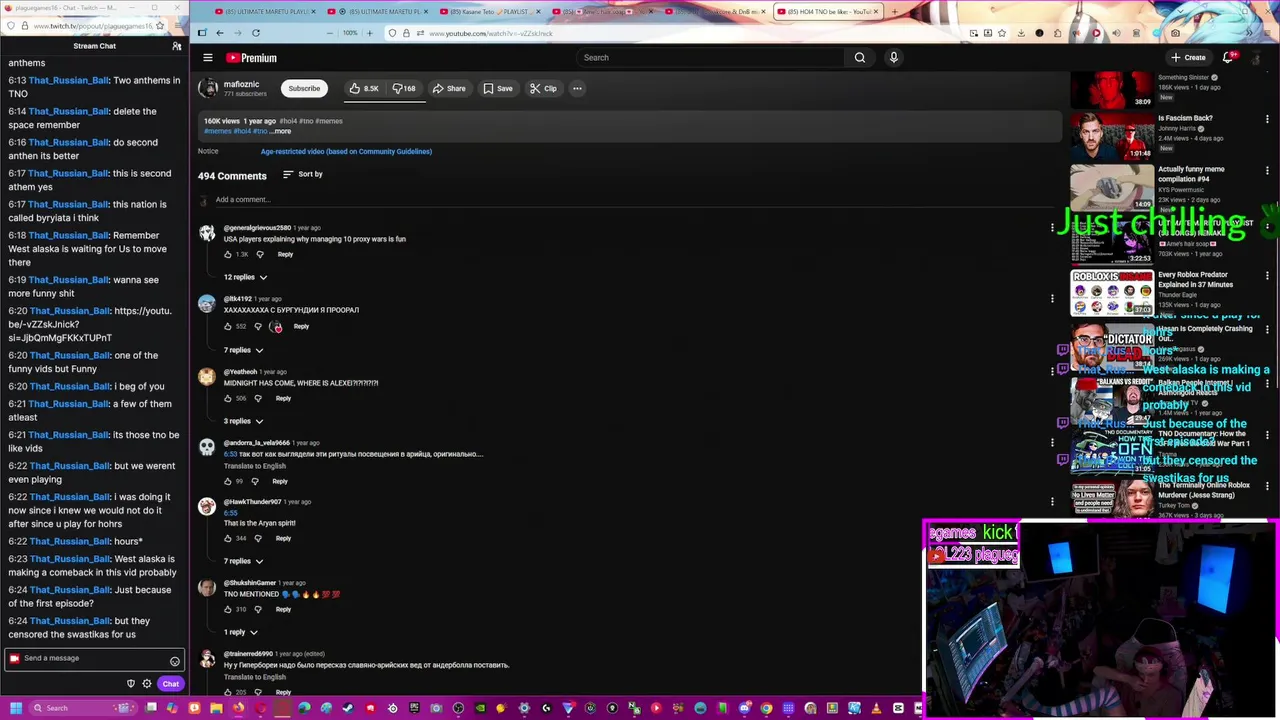Click the YouTube search magnifier button
The height and width of the screenshot is (720, 1280).
[x=859, y=58]
